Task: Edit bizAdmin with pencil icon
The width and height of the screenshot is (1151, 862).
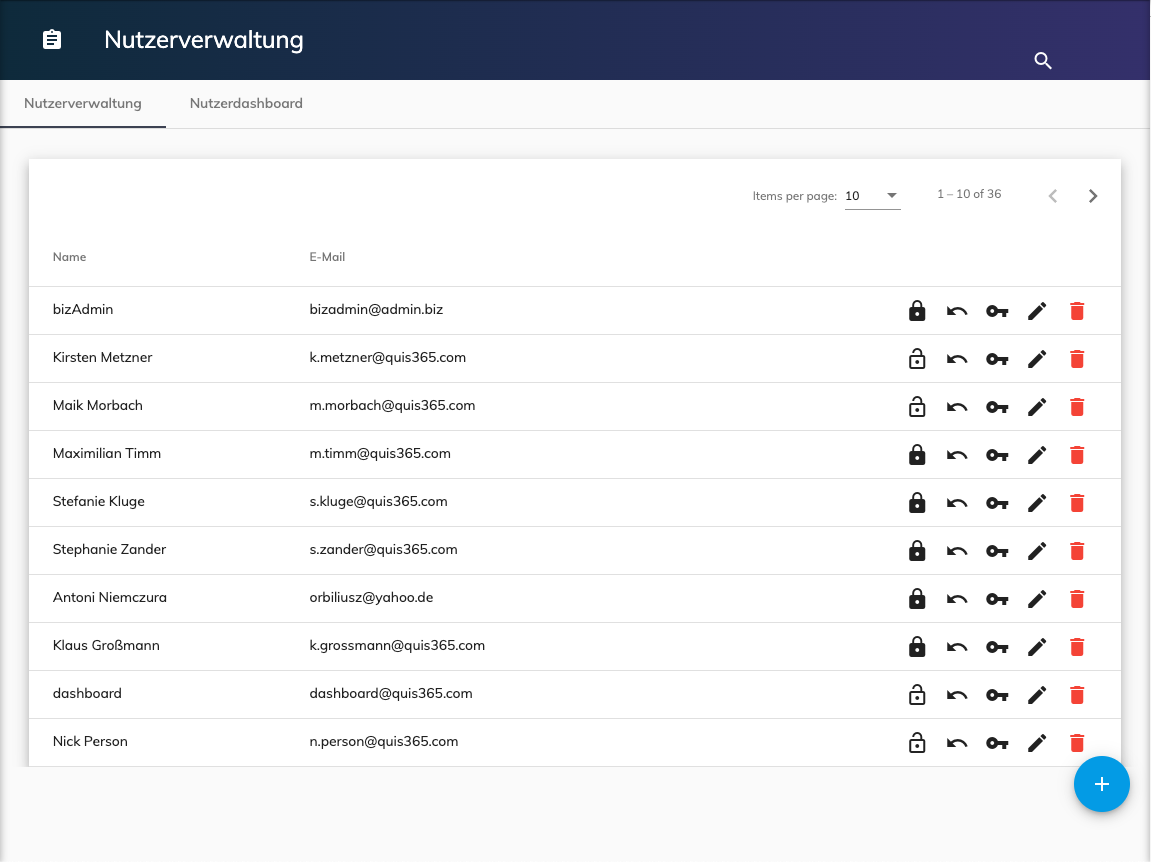Action: pos(1037,311)
